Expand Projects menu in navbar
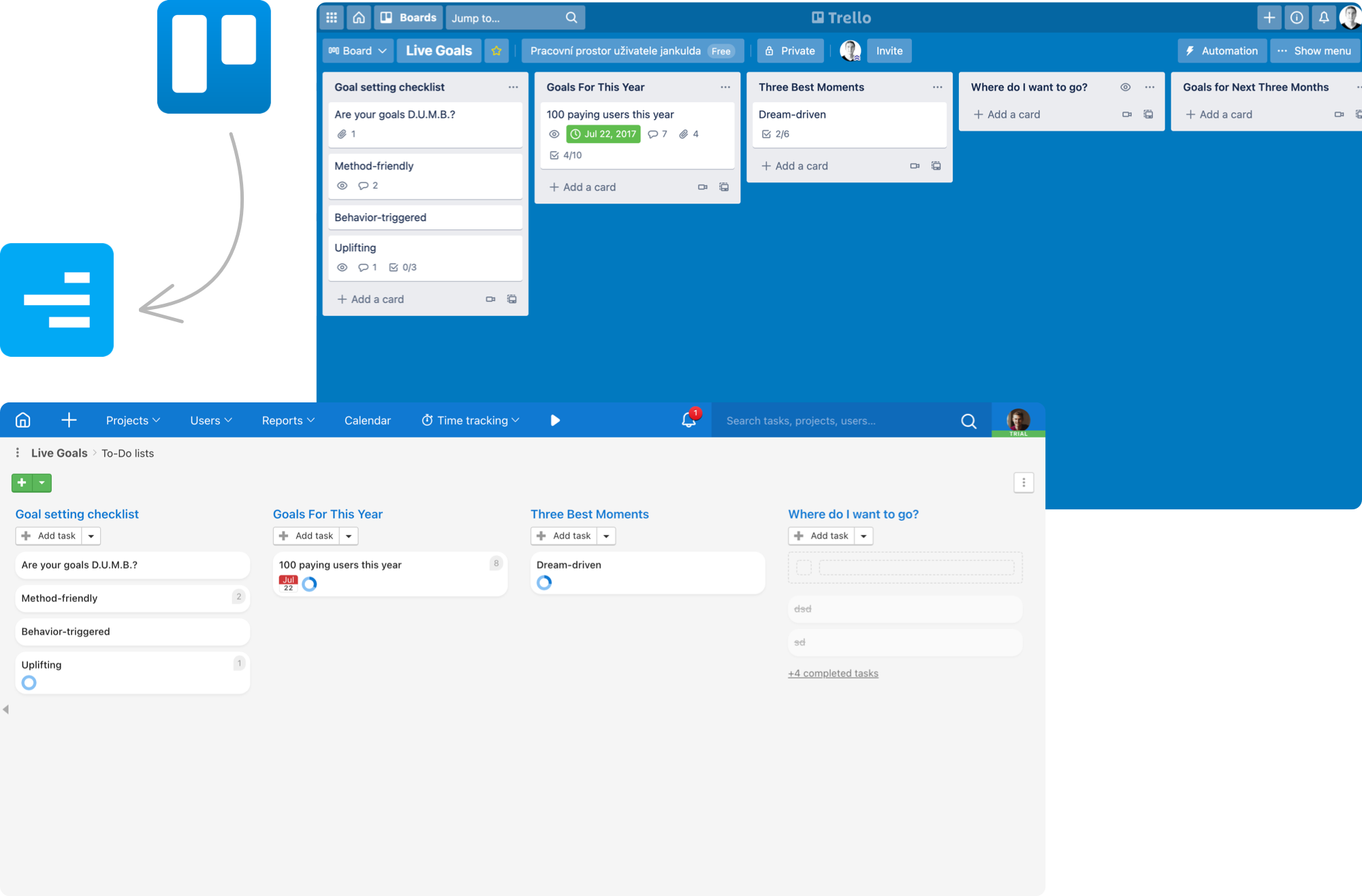1362x896 pixels. tap(133, 420)
